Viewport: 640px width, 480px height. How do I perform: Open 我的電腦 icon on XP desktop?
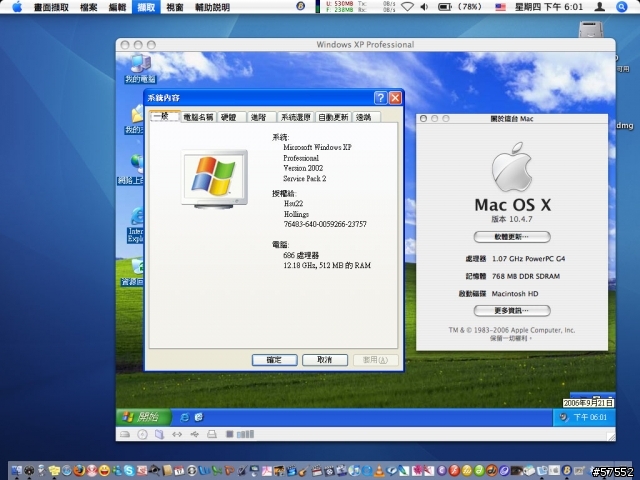(x=140, y=68)
